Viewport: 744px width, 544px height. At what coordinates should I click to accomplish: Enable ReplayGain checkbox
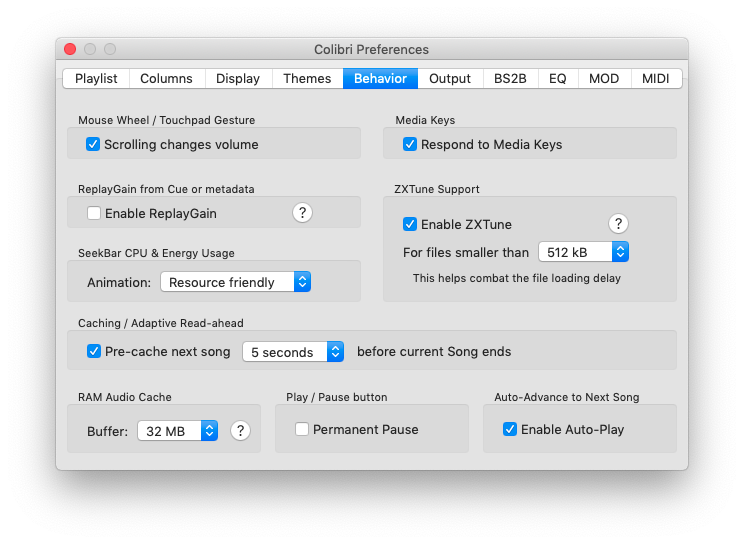[94, 213]
